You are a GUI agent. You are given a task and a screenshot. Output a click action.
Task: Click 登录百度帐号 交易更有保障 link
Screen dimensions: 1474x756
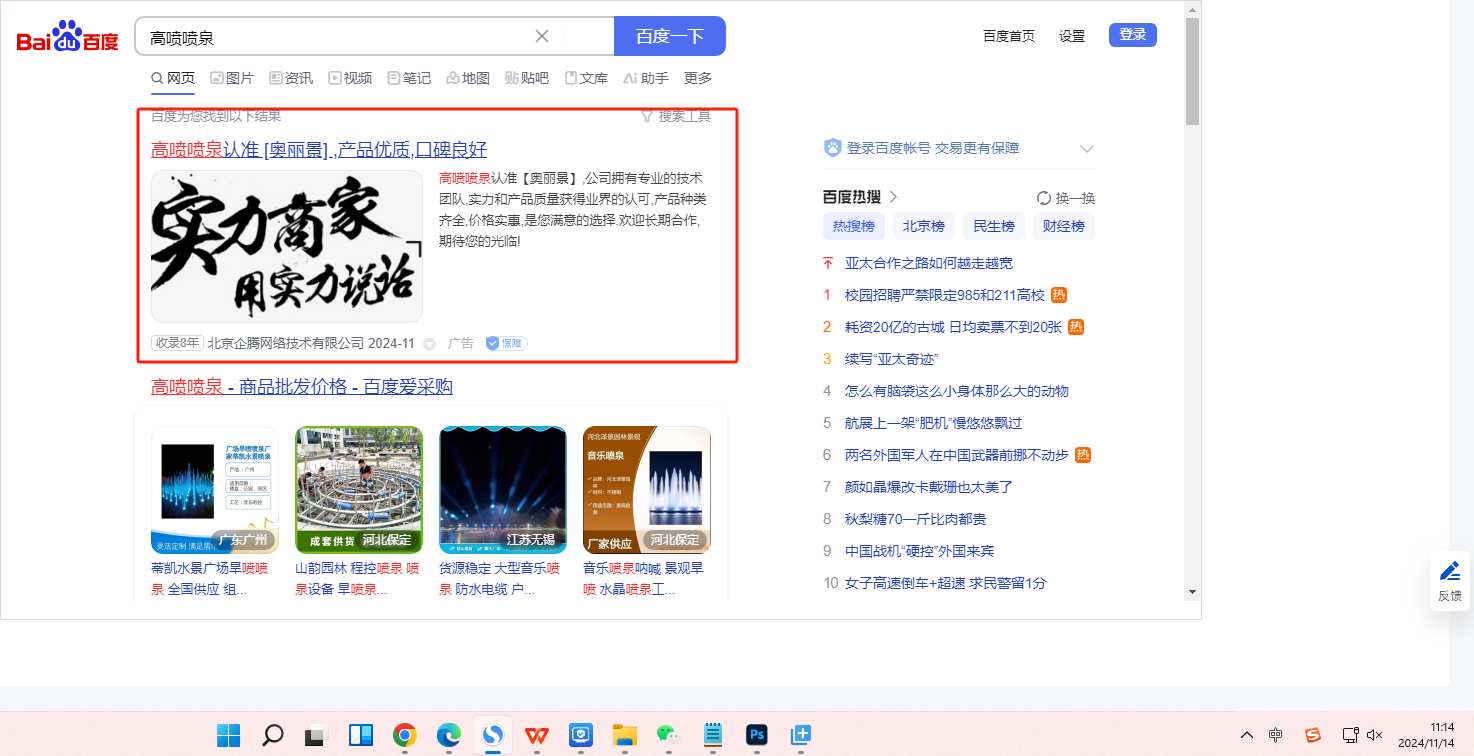click(x=933, y=148)
